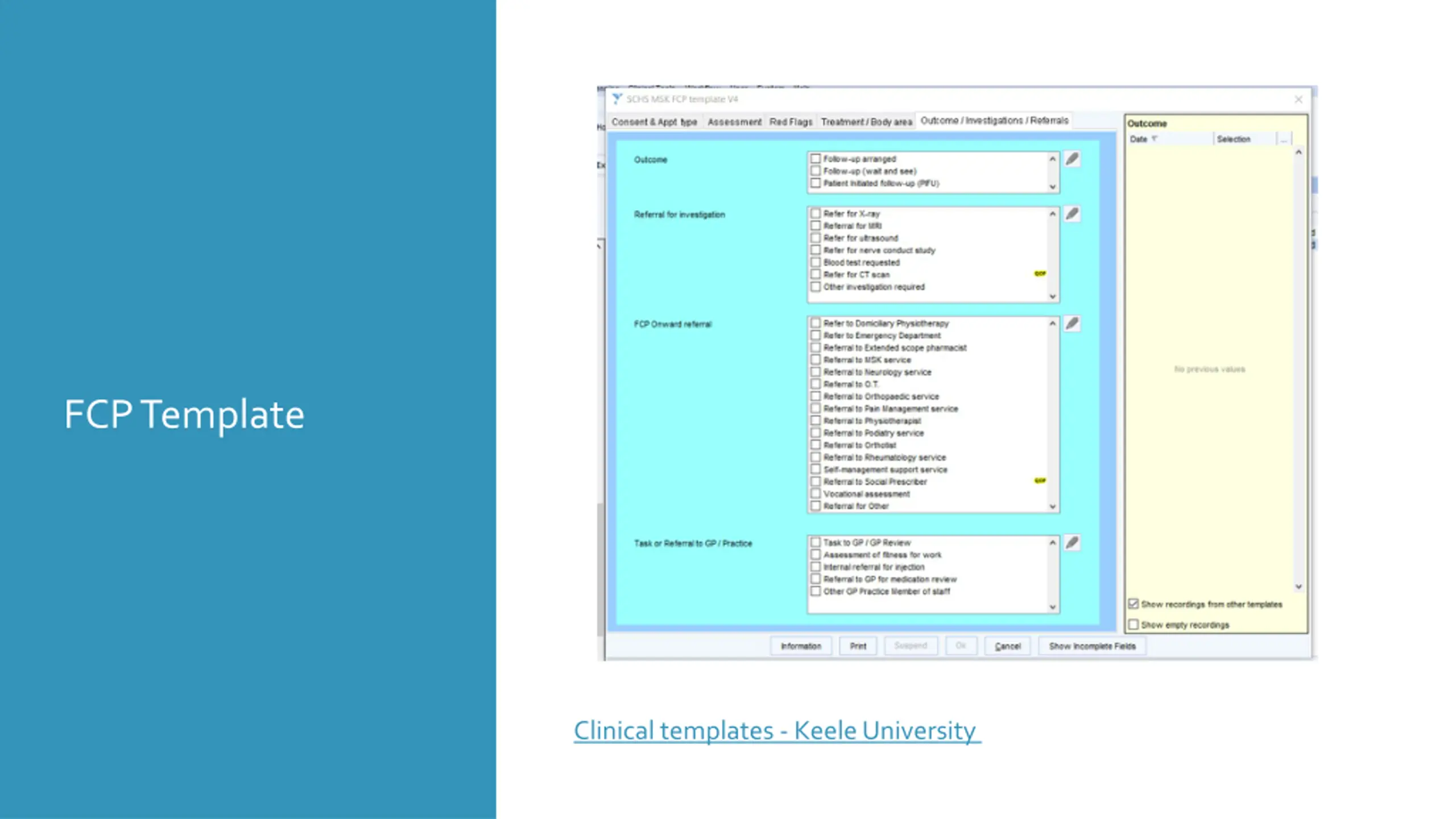This screenshot has width=1456, height=819.
Task: Click down arrow of Task or Referral to GP list
Action: [x=1053, y=607]
